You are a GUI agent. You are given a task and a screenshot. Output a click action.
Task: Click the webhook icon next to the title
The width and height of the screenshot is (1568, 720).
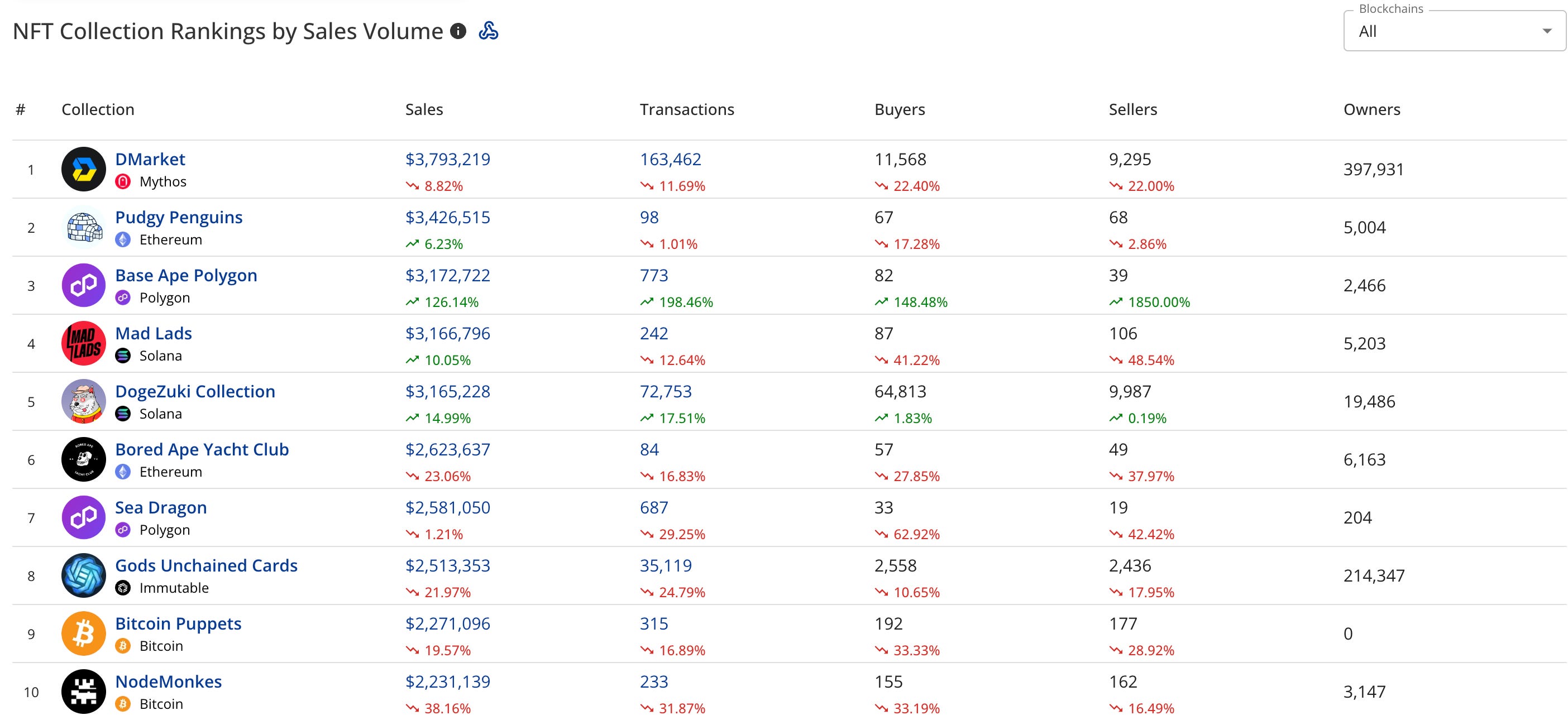(x=488, y=31)
